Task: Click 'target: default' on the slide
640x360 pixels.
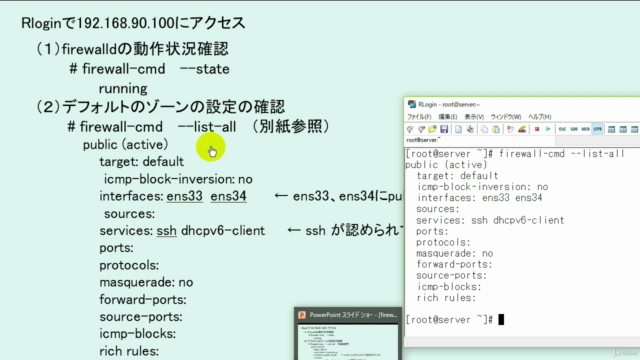Action: [x=142, y=162]
